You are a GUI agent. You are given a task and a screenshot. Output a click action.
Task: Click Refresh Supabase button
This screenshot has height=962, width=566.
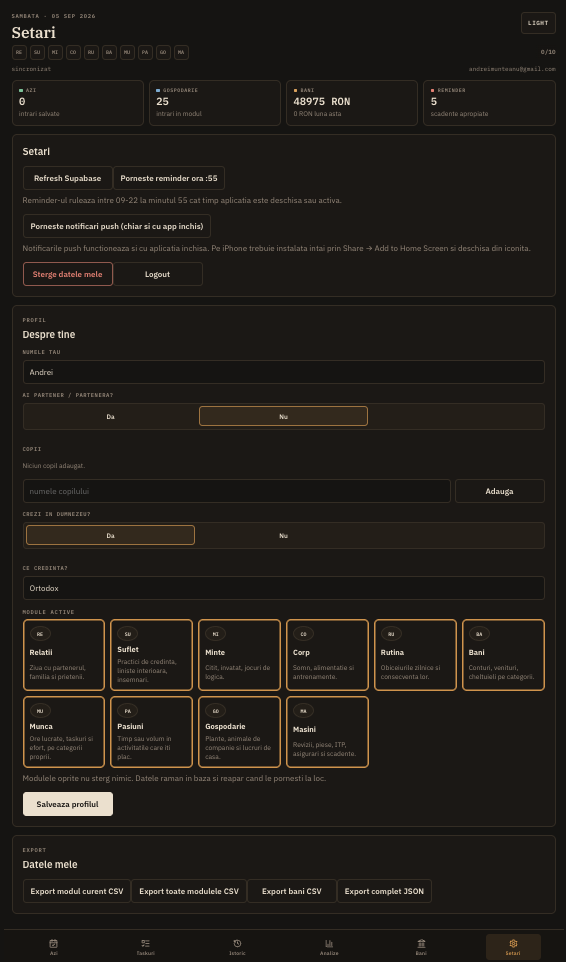68,178
